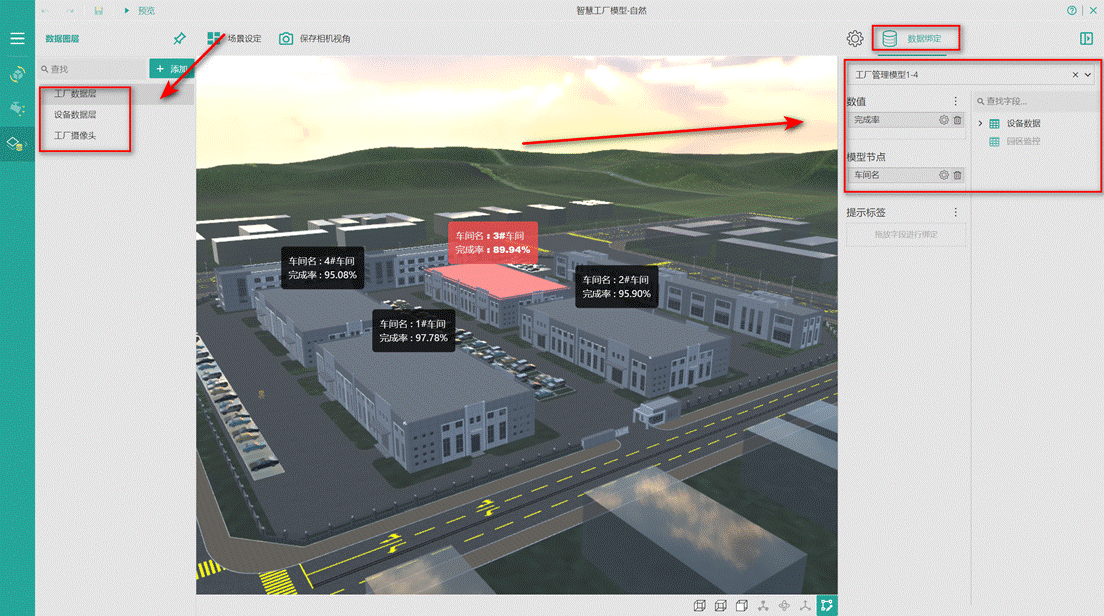Expand the 设备数据 table node
This screenshot has height=616, width=1104.
(x=980, y=124)
